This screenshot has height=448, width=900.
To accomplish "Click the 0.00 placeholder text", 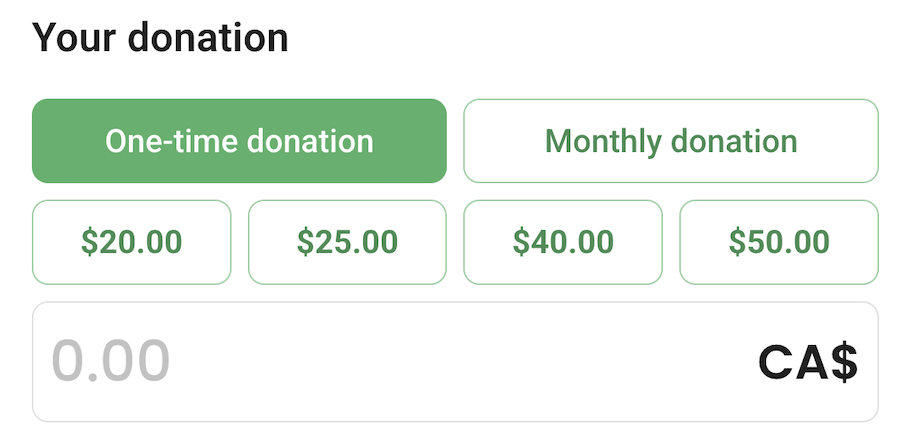I will coord(111,361).
